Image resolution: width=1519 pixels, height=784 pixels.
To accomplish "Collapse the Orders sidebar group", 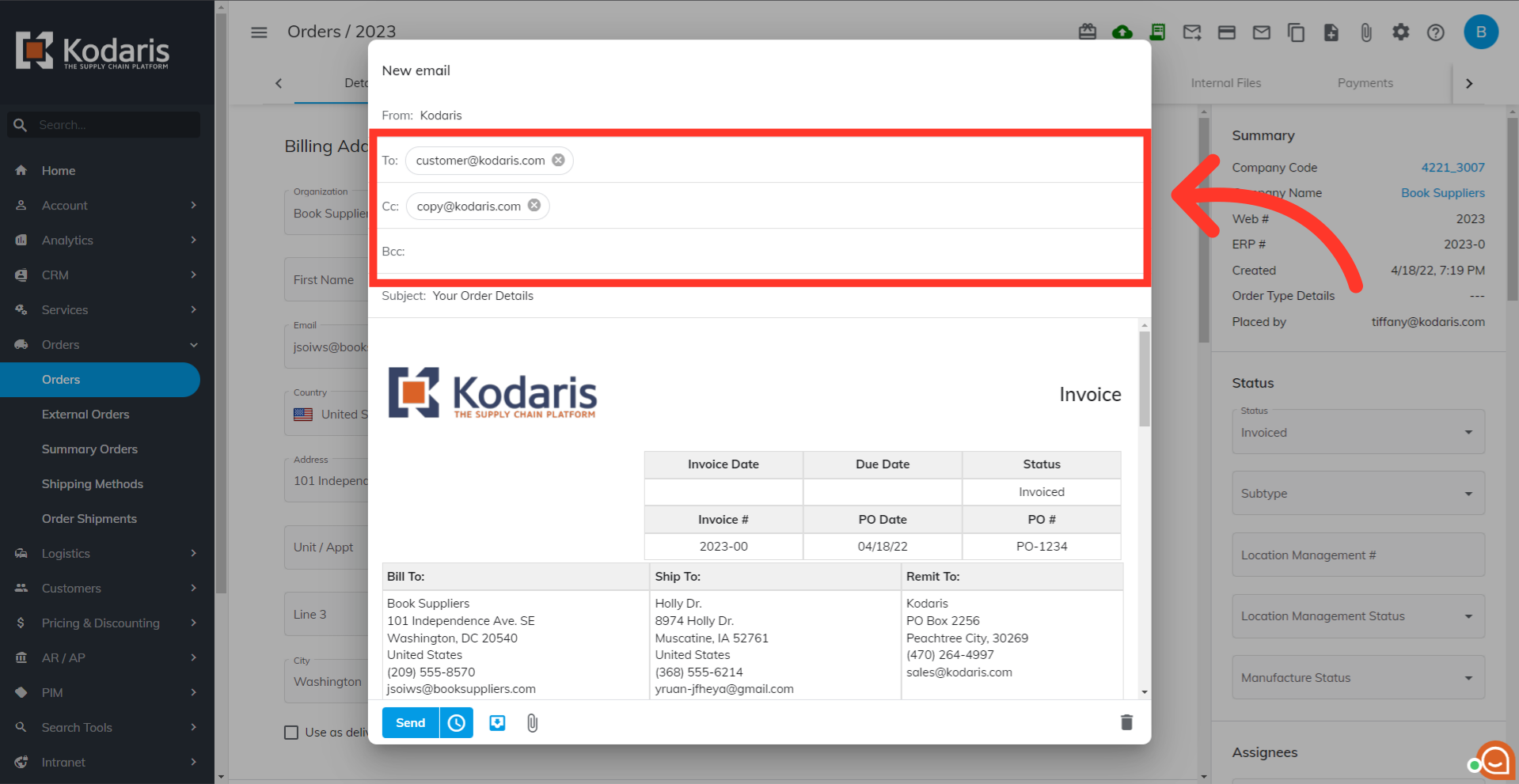I will click(x=106, y=345).
